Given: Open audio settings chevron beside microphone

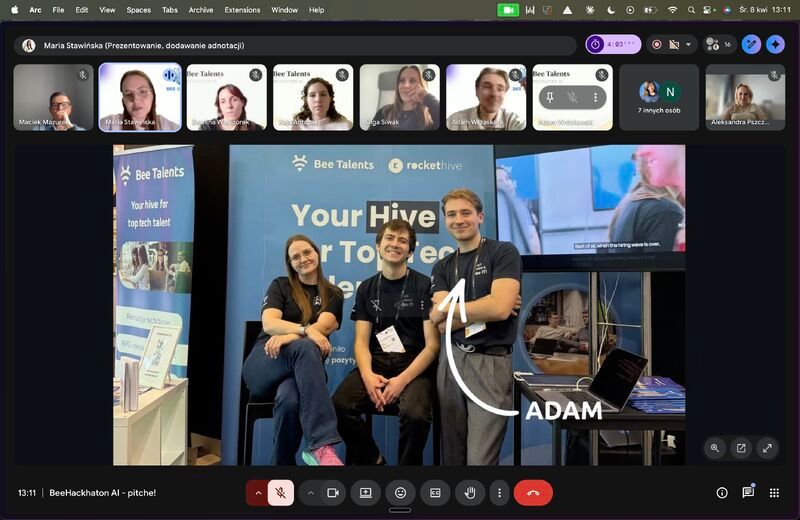Looking at the screenshot, I should pos(258,492).
